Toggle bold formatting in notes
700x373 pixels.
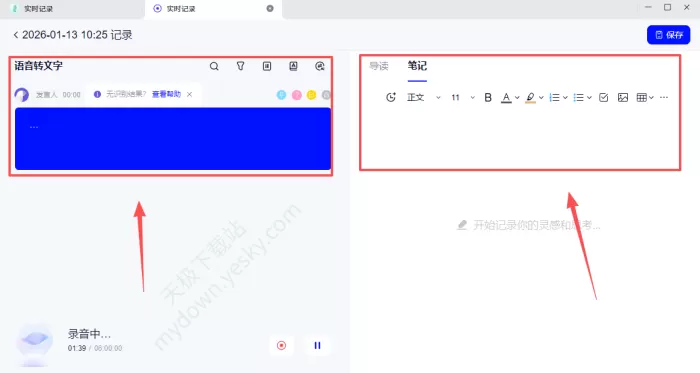pyautogui.click(x=488, y=97)
